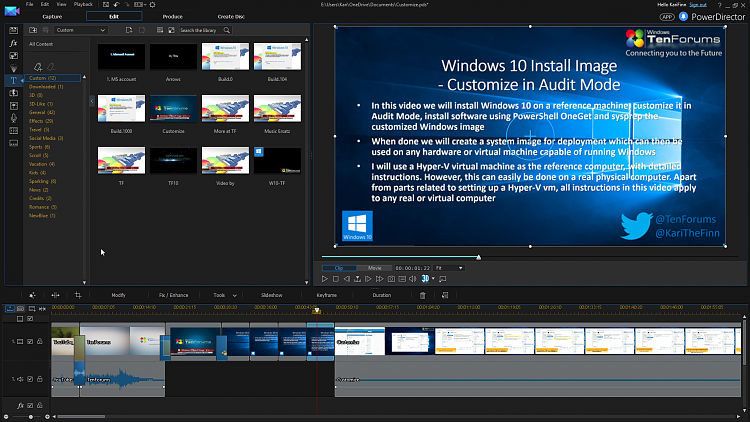Switch to the Capture tab
The width and height of the screenshot is (750, 422).
pos(52,16)
